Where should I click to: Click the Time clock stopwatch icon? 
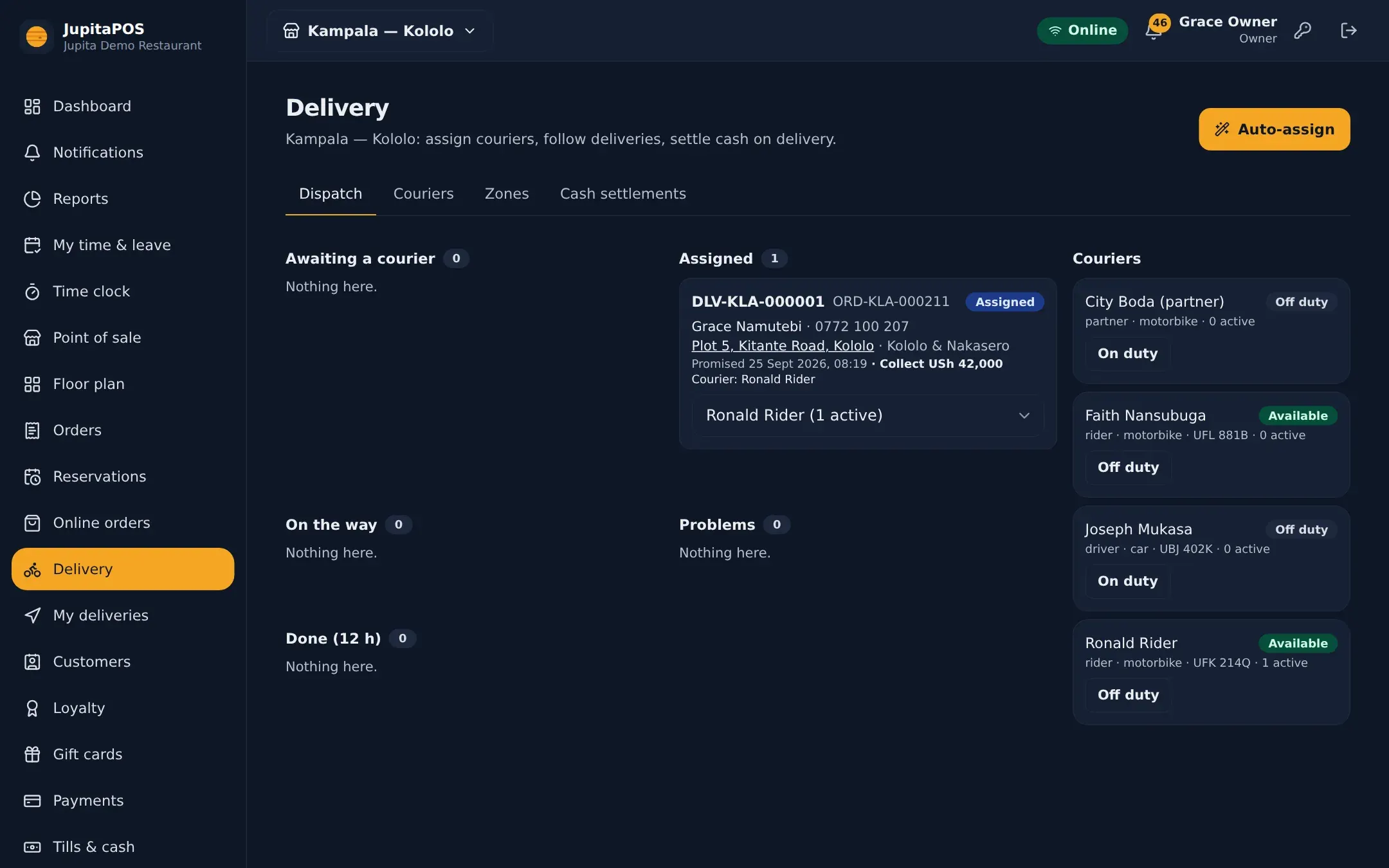click(x=32, y=291)
